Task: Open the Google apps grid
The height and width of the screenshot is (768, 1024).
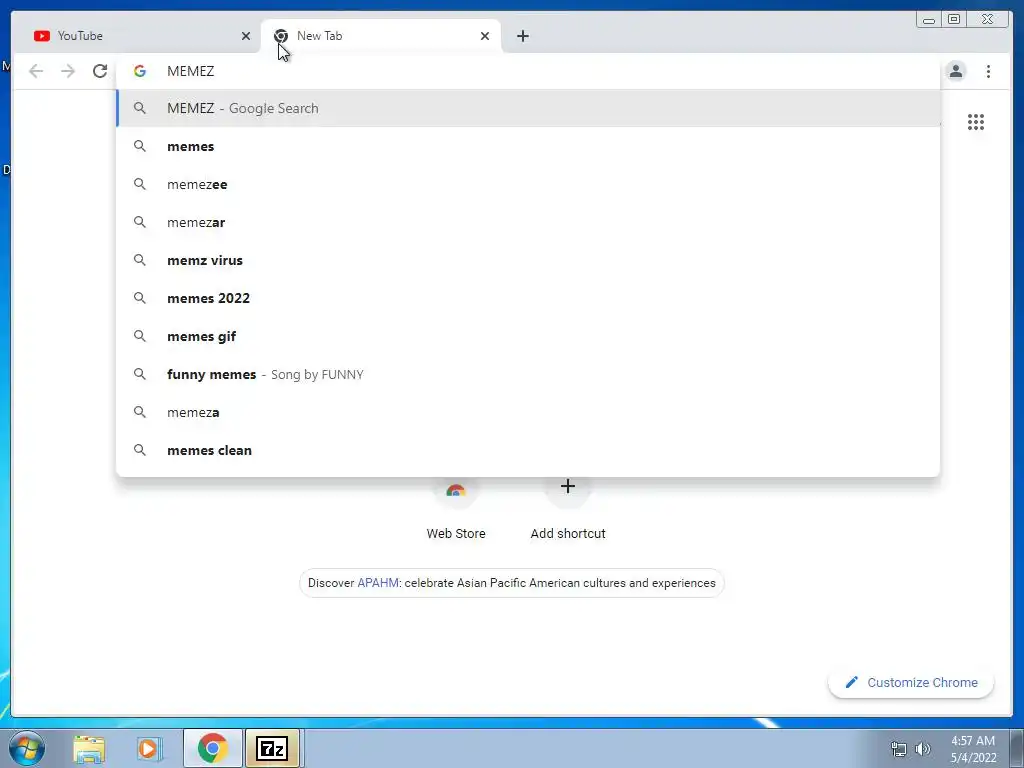Action: (x=976, y=121)
